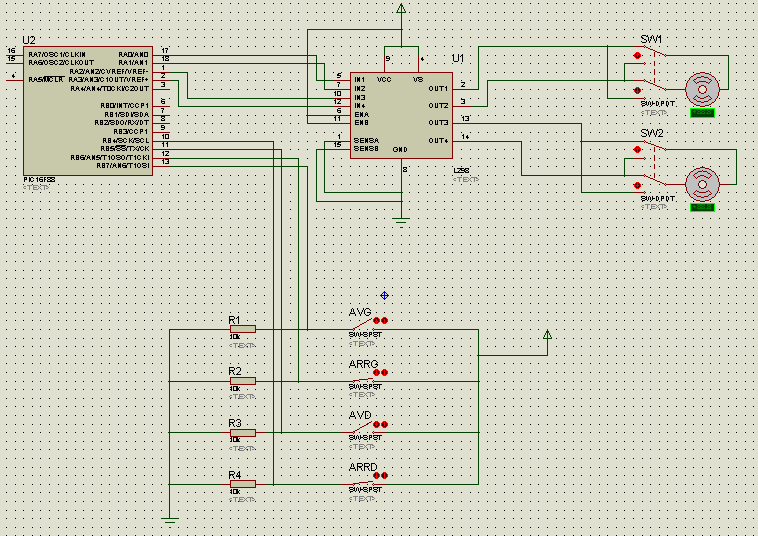Click the '10k' value under R1
The image size is (758, 536).
(235, 336)
